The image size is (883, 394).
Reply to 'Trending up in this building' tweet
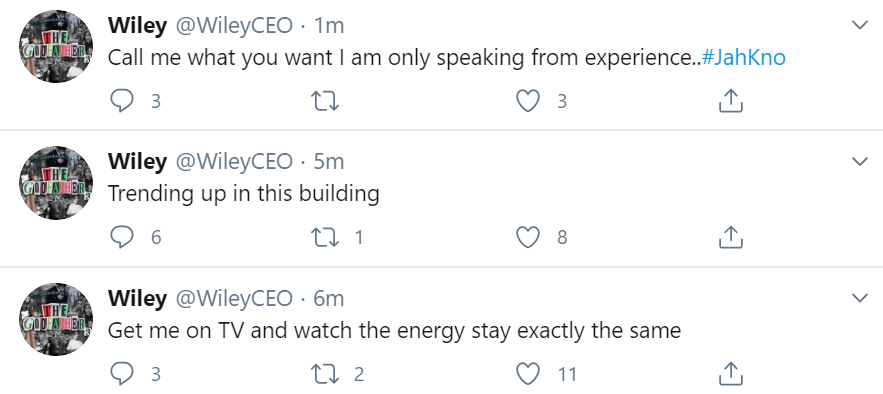coord(121,238)
